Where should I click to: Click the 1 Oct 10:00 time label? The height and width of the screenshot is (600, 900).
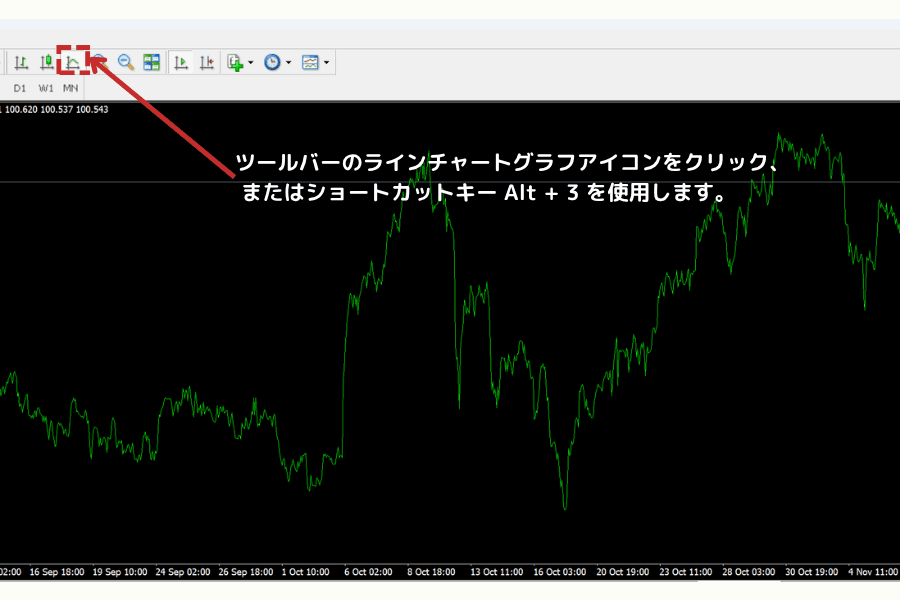(305, 572)
